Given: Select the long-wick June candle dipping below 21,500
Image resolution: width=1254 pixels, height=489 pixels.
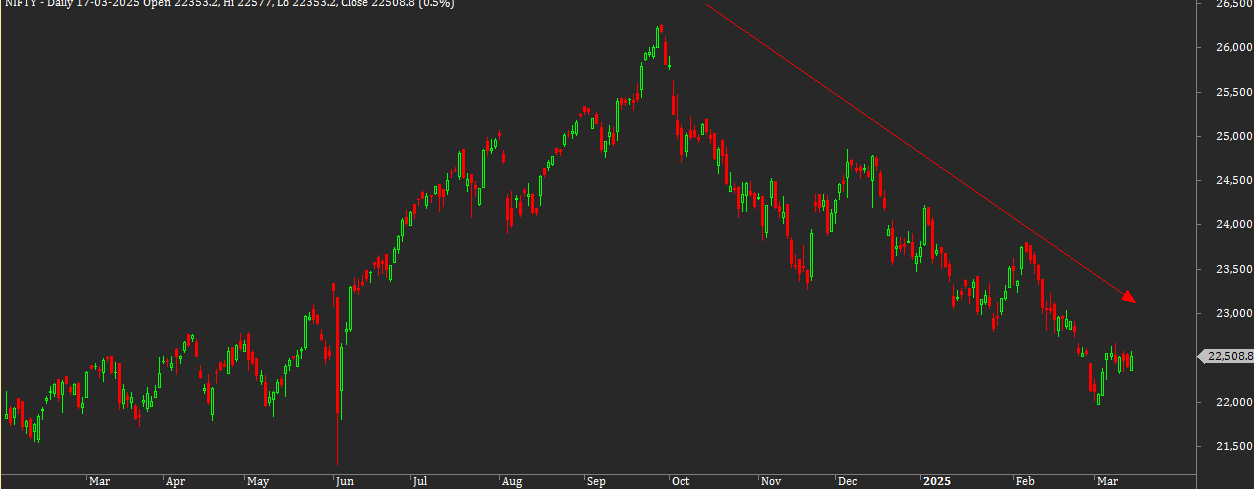Looking at the screenshot, I should 338,380.
